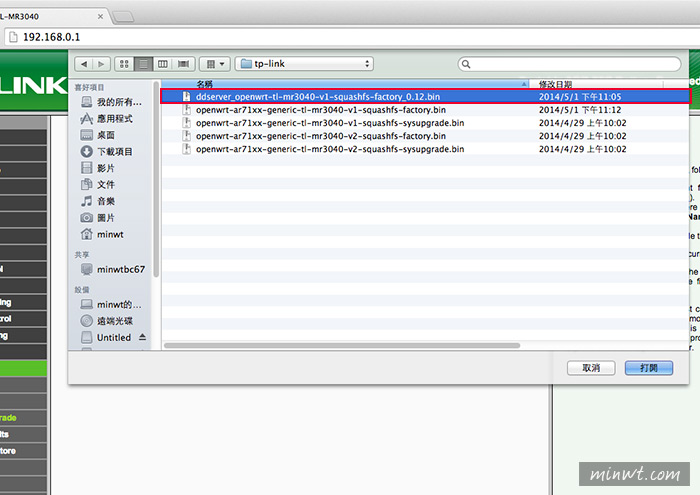Image resolution: width=700 pixels, height=495 pixels.
Task: Switch to icon view mode
Action: tap(124, 64)
